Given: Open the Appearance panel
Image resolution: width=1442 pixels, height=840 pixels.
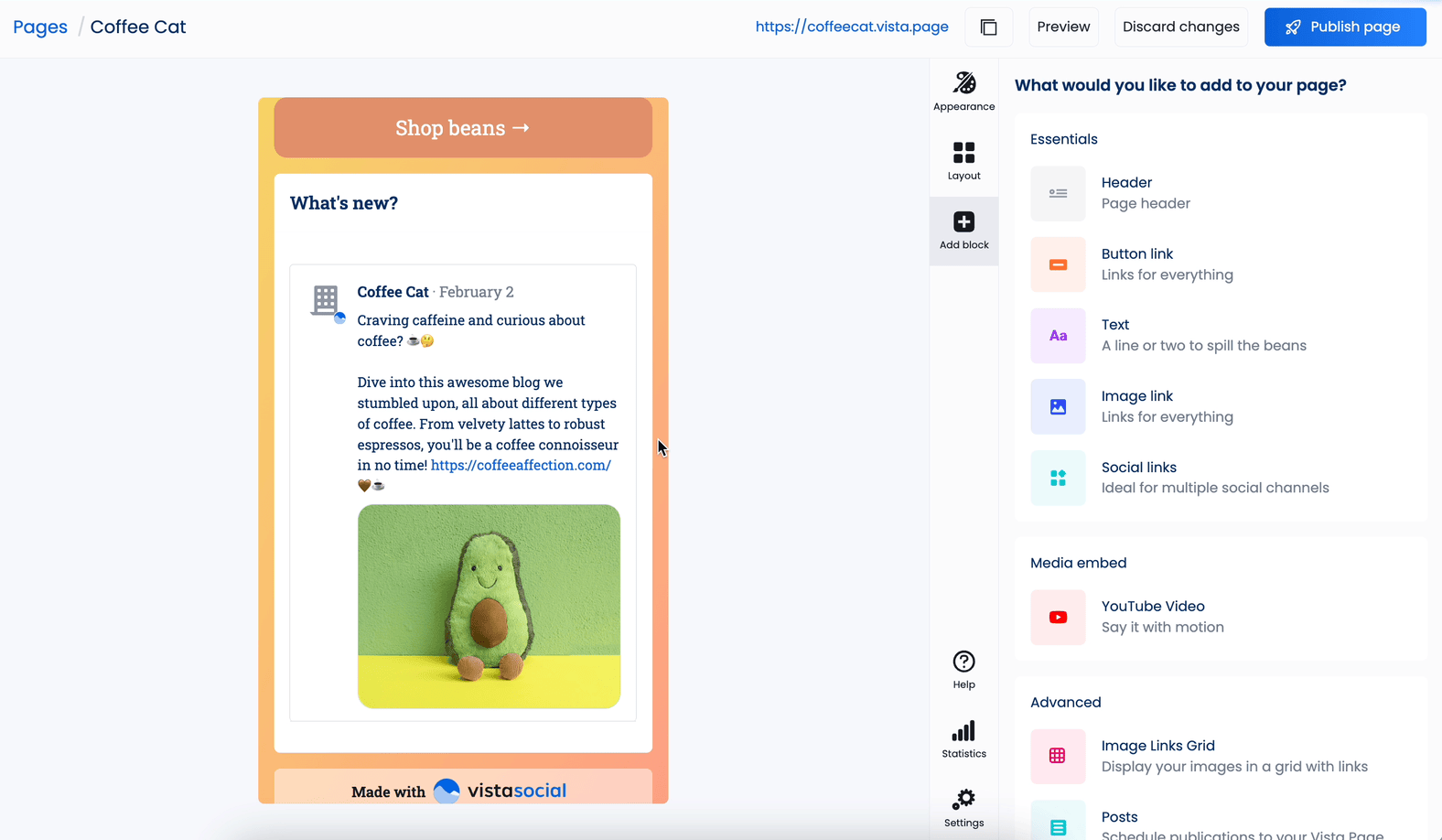Looking at the screenshot, I should tap(963, 92).
